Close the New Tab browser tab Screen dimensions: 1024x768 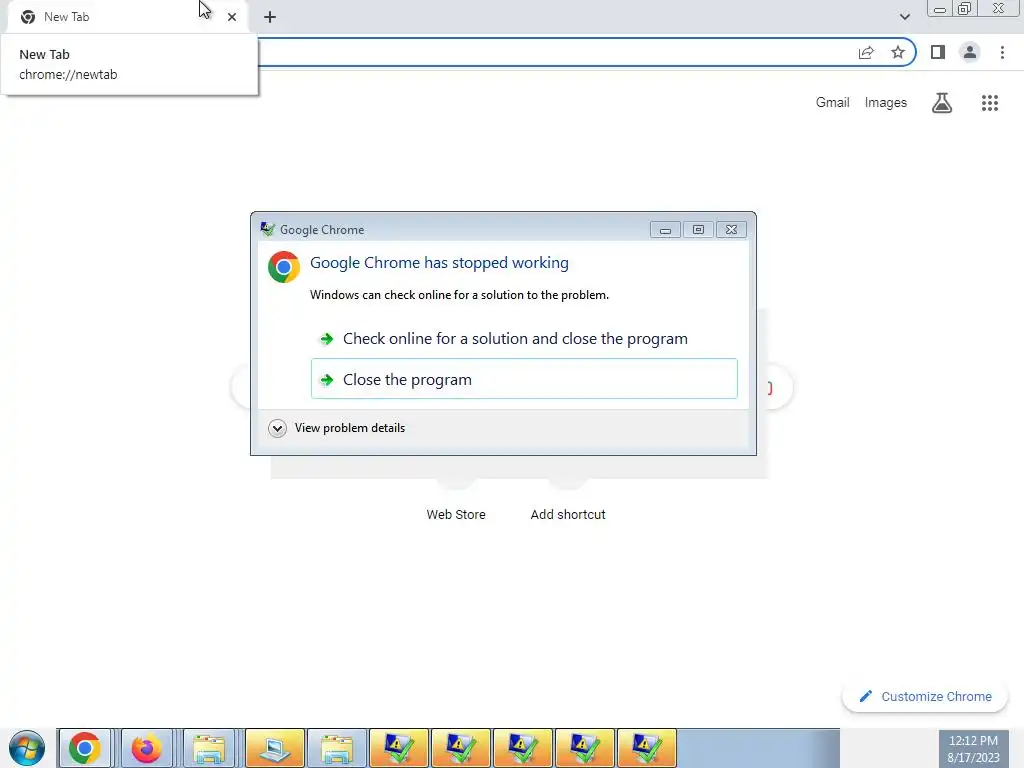(x=232, y=17)
